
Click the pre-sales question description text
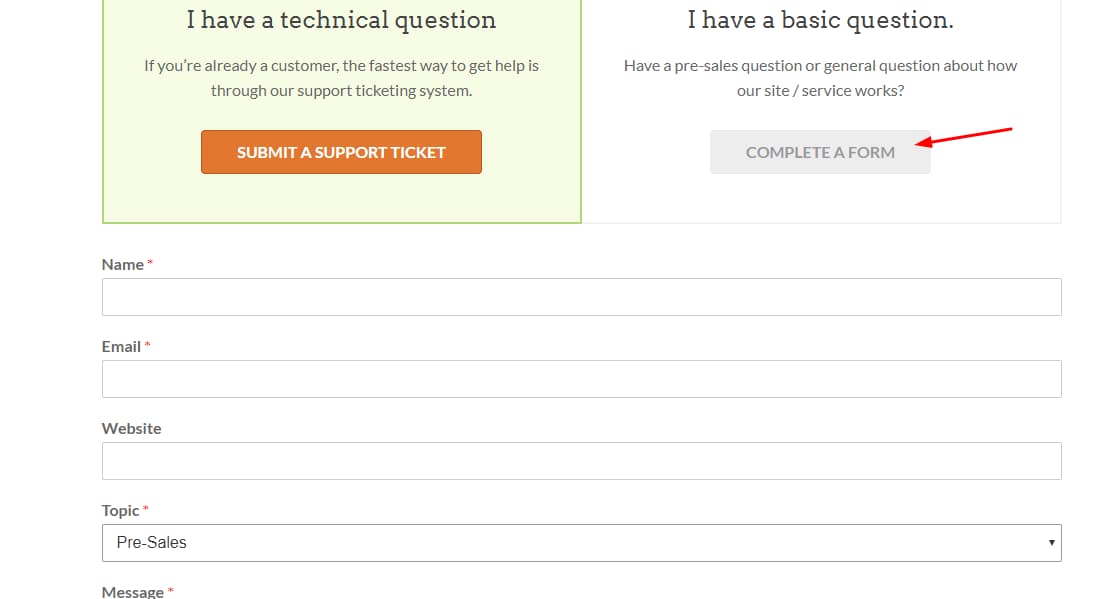[x=820, y=78]
